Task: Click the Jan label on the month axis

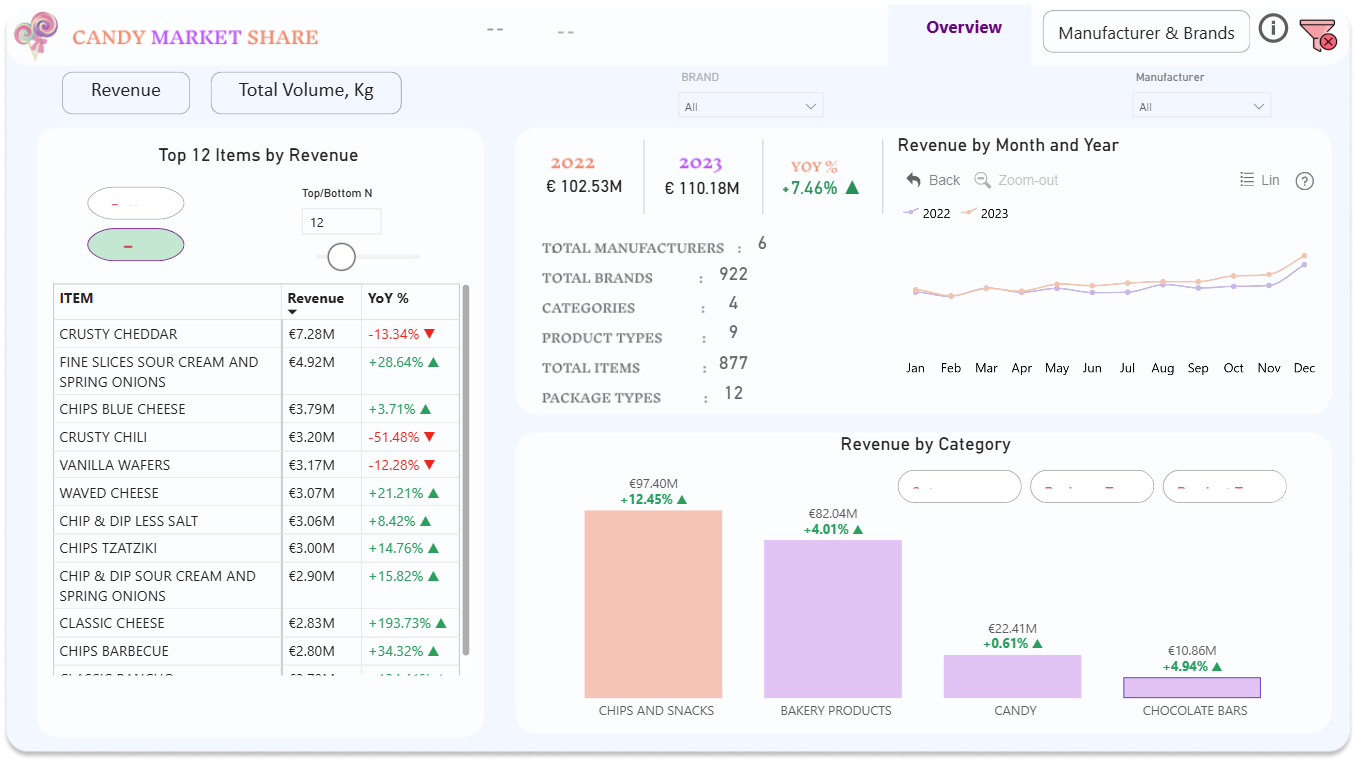Action: [x=915, y=368]
